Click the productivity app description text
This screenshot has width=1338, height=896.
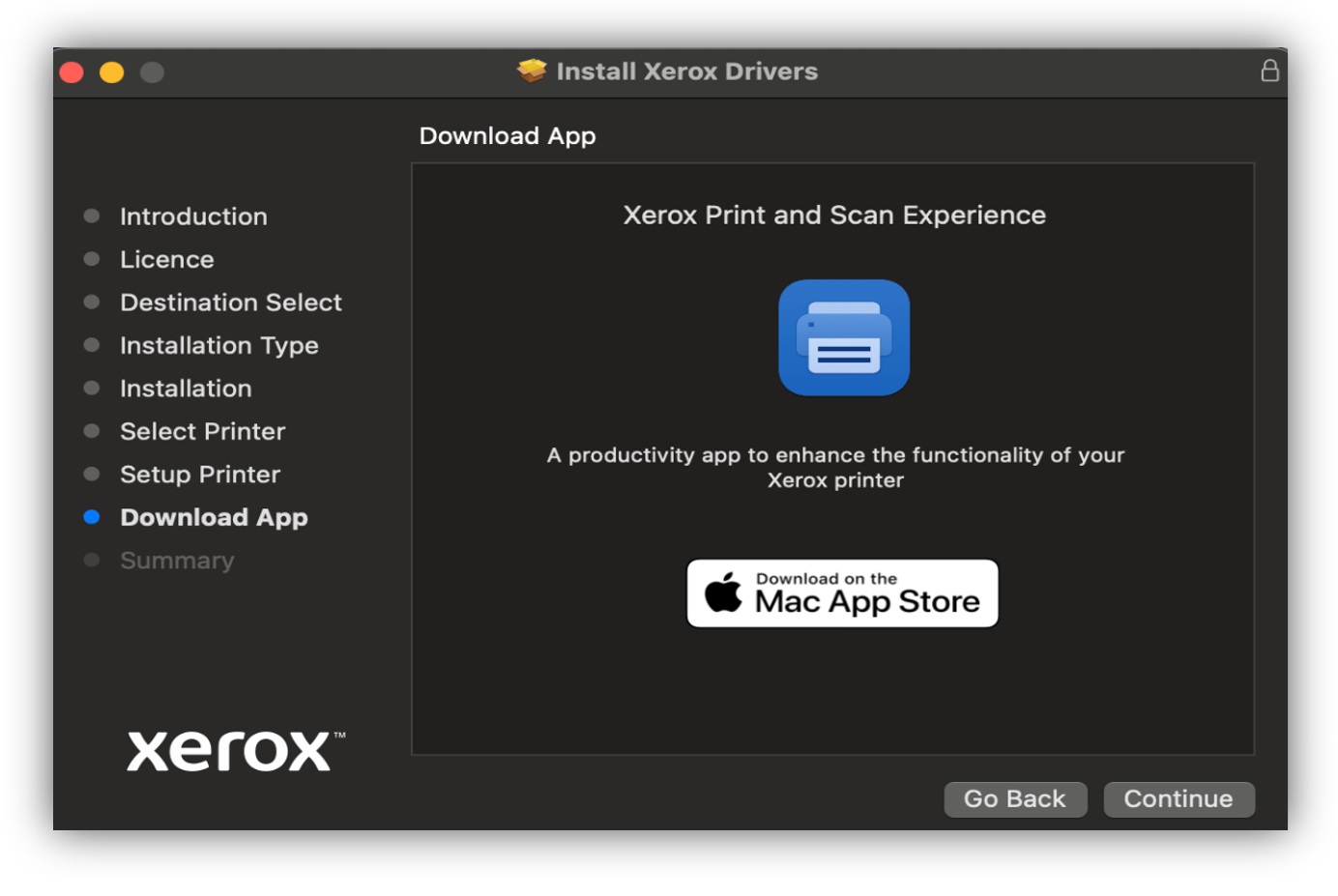click(835, 467)
